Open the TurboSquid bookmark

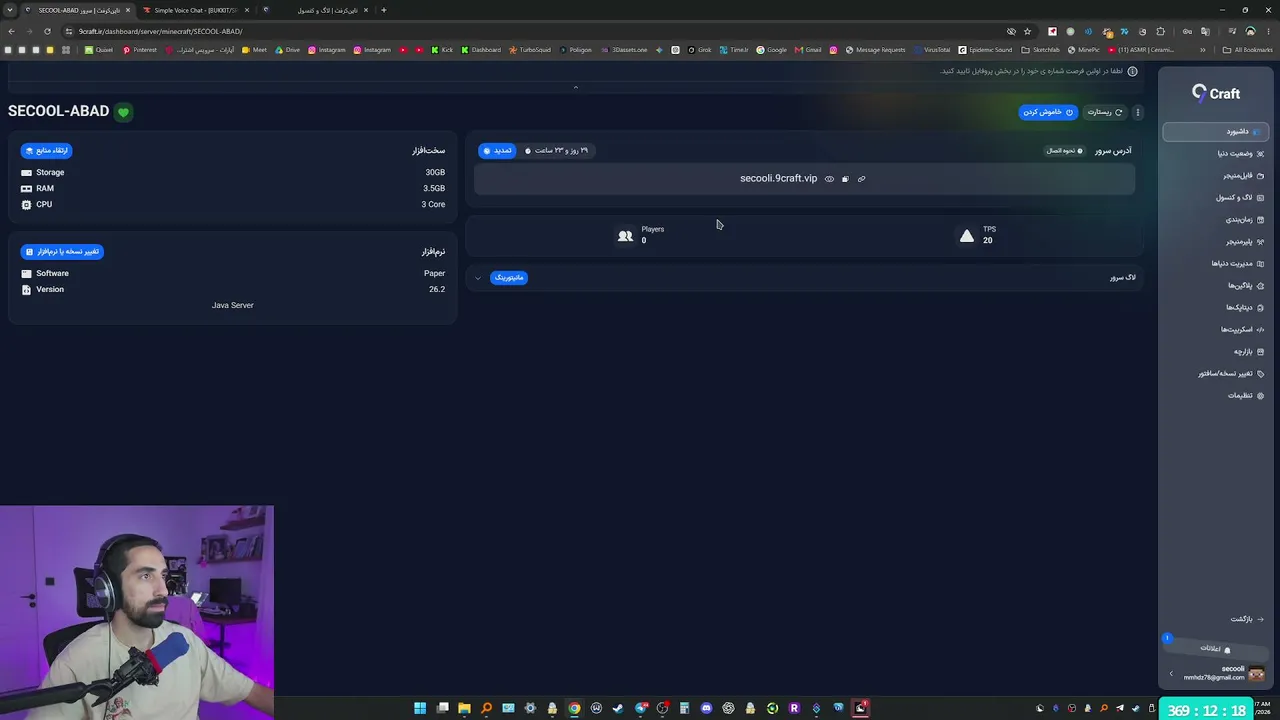530,50
